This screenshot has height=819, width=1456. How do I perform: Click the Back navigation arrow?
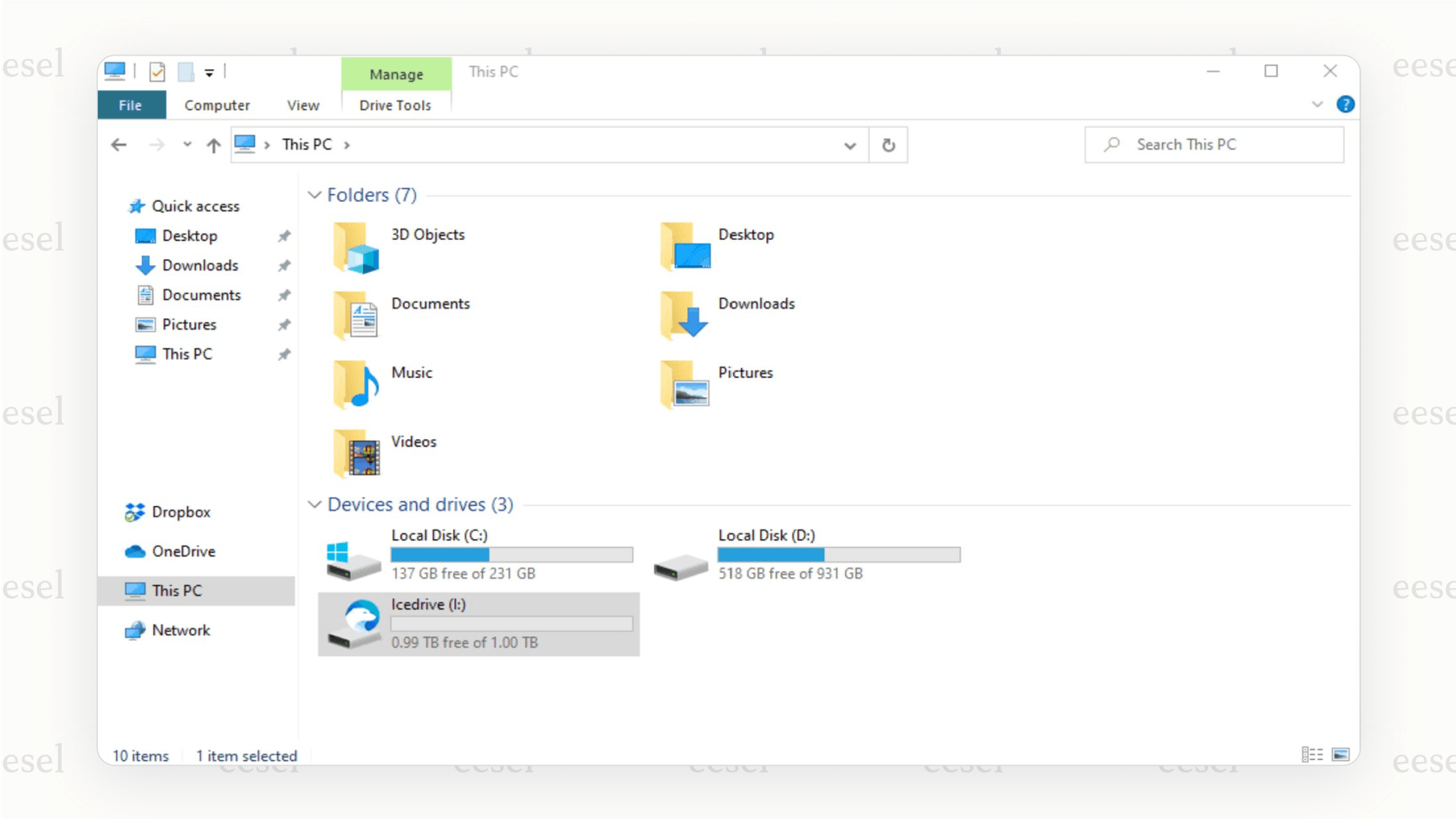pos(119,145)
